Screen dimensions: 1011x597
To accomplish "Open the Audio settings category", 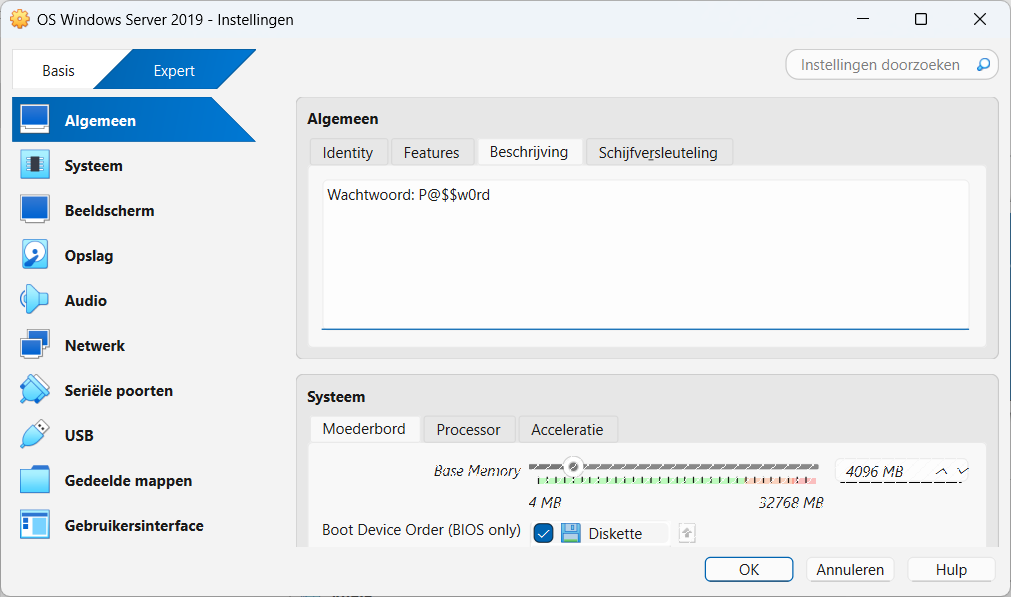I will click(x=84, y=300).
